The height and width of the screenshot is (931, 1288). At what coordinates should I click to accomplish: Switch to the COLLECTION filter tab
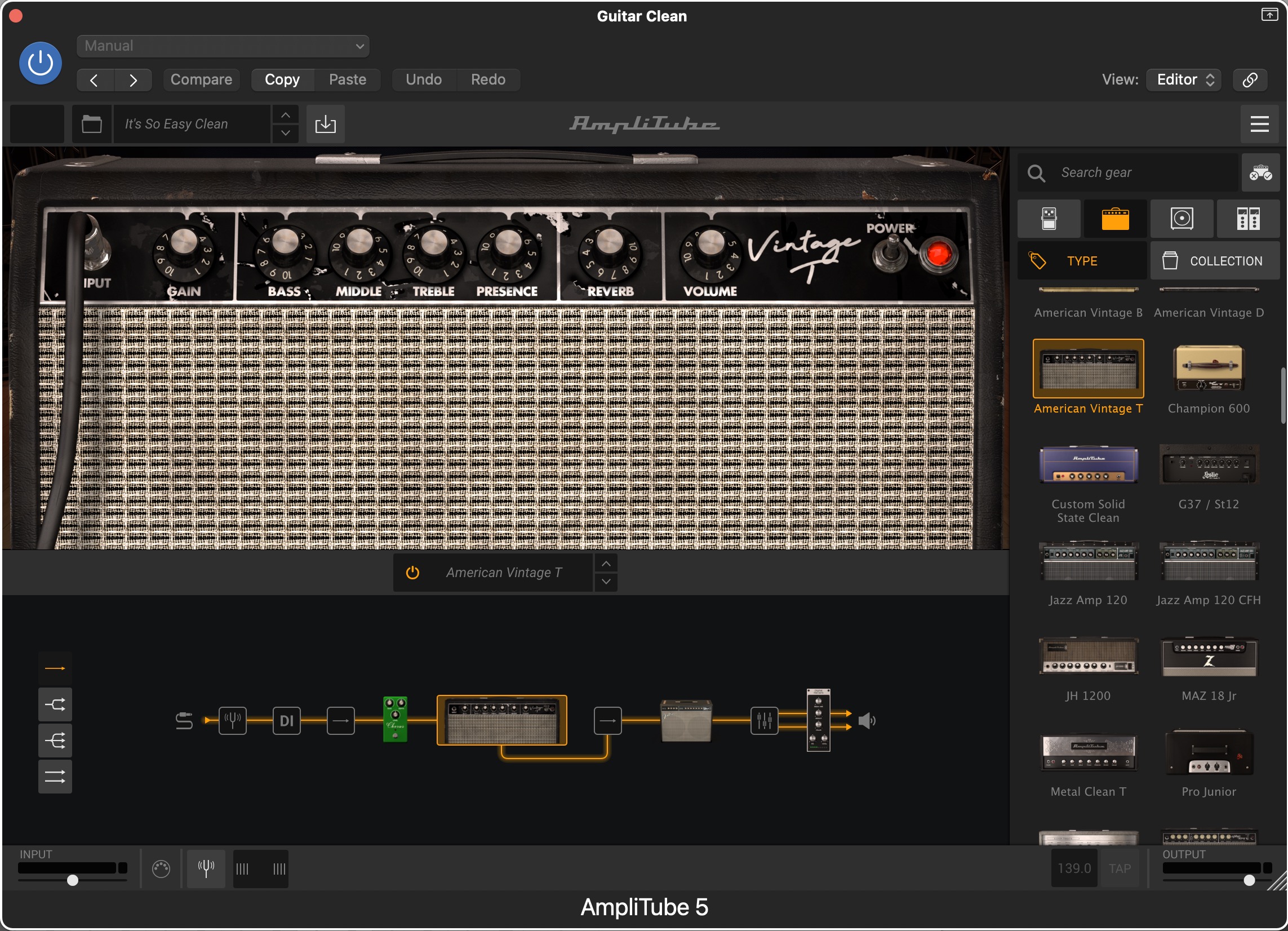coord(1215,261)
